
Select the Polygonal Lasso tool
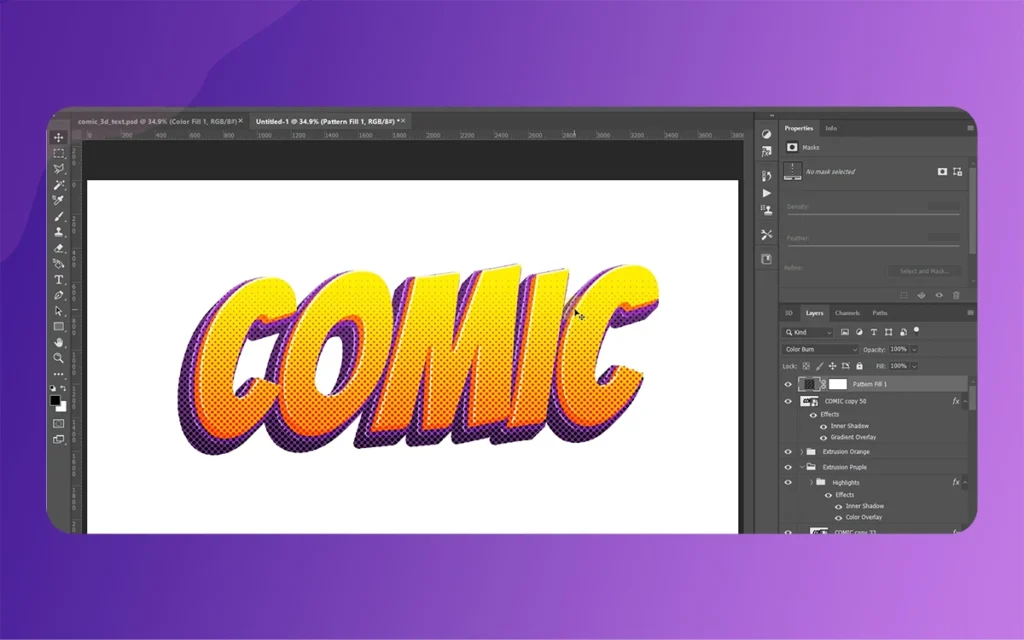point(59,169)
